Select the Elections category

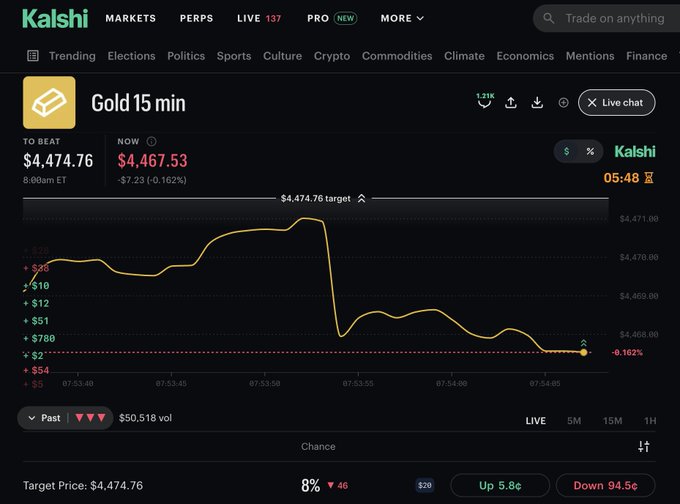pos(131,56)
